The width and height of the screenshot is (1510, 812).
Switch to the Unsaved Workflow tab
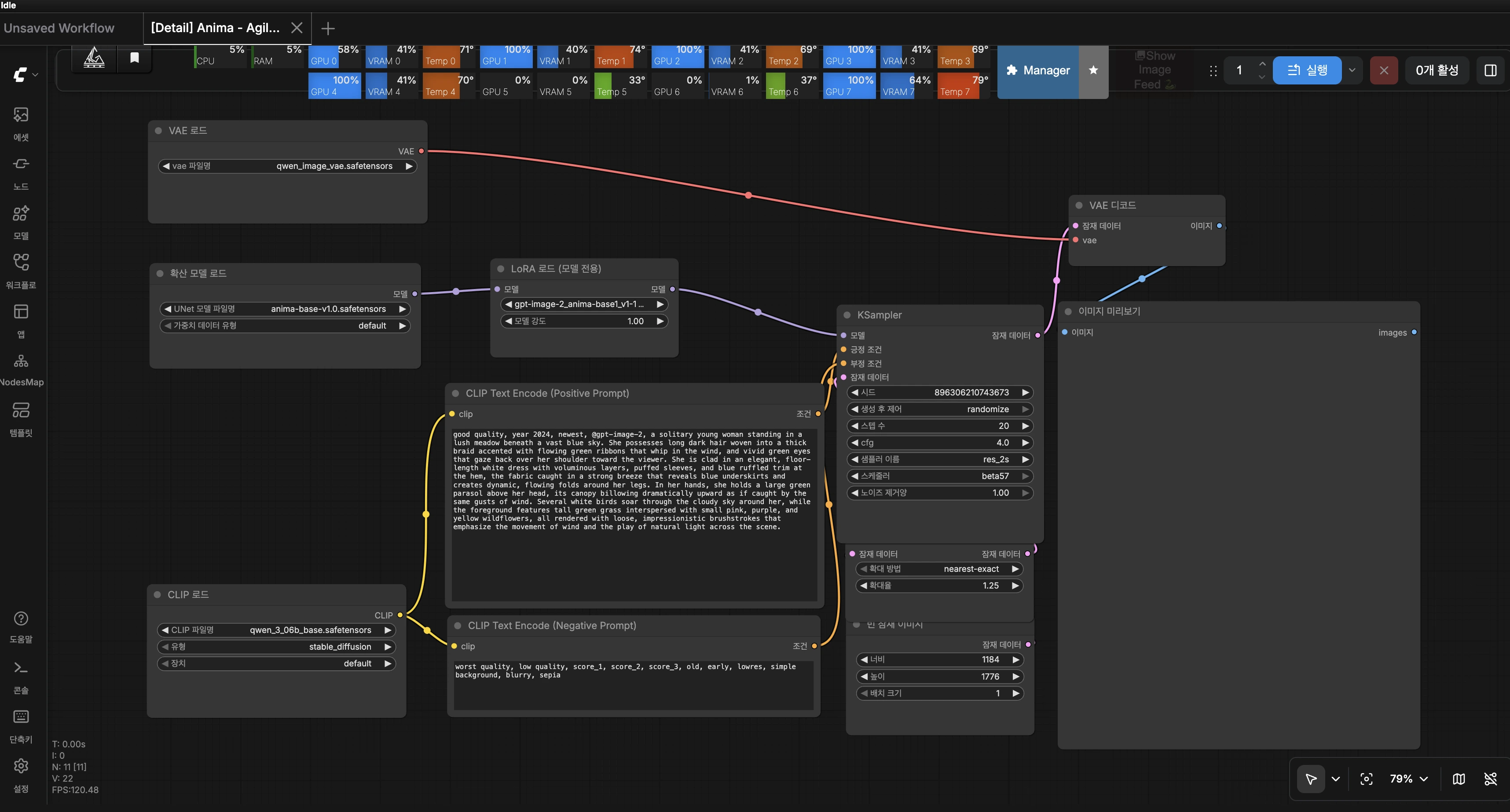[x=59, y=28]
